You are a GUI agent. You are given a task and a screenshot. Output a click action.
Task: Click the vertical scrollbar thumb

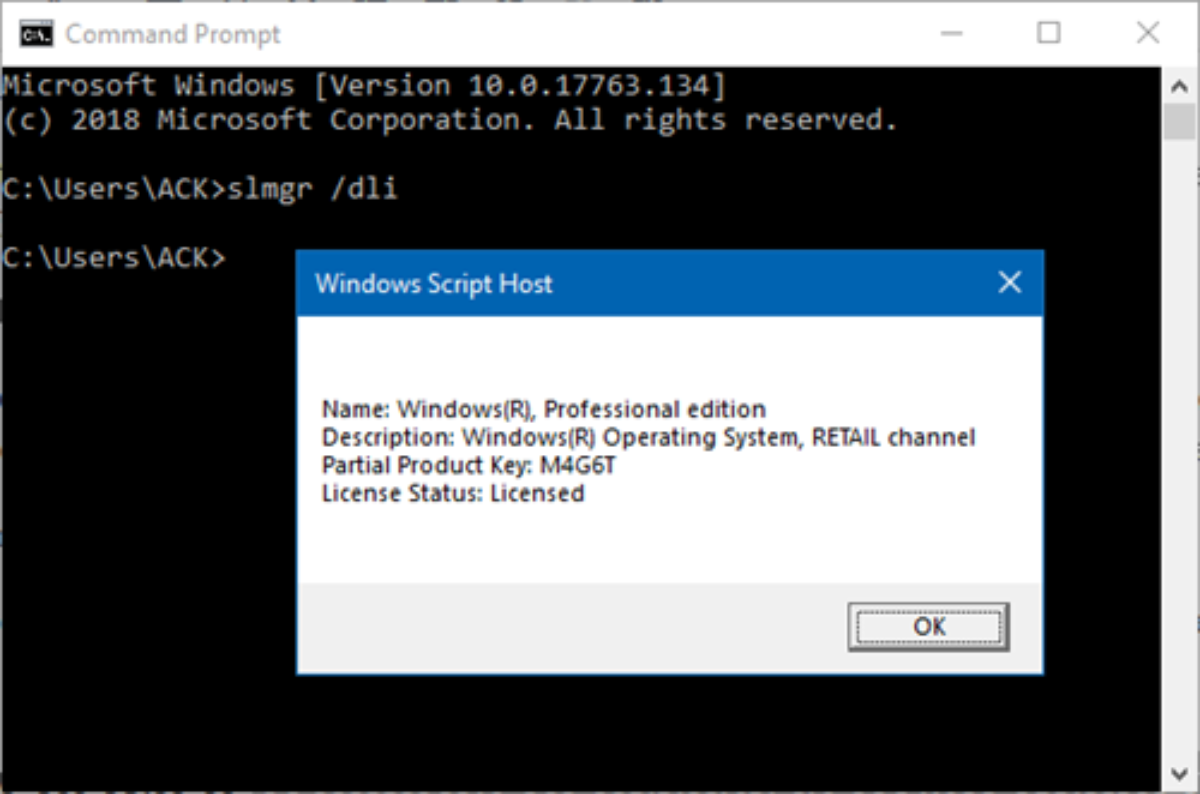point(1177,123)
